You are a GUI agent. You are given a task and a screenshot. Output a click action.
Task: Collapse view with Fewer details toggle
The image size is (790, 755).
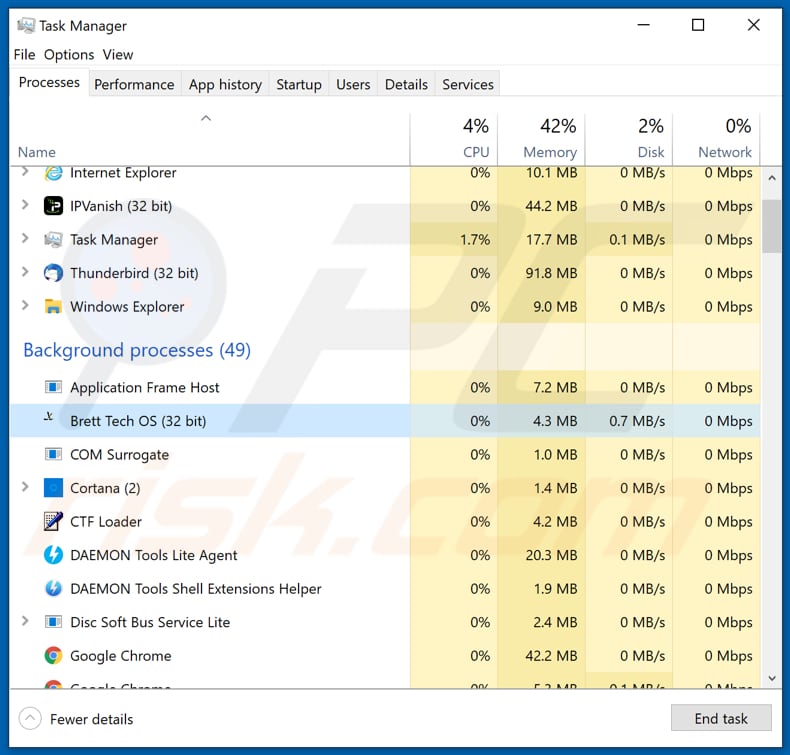[x=77, y=719]
